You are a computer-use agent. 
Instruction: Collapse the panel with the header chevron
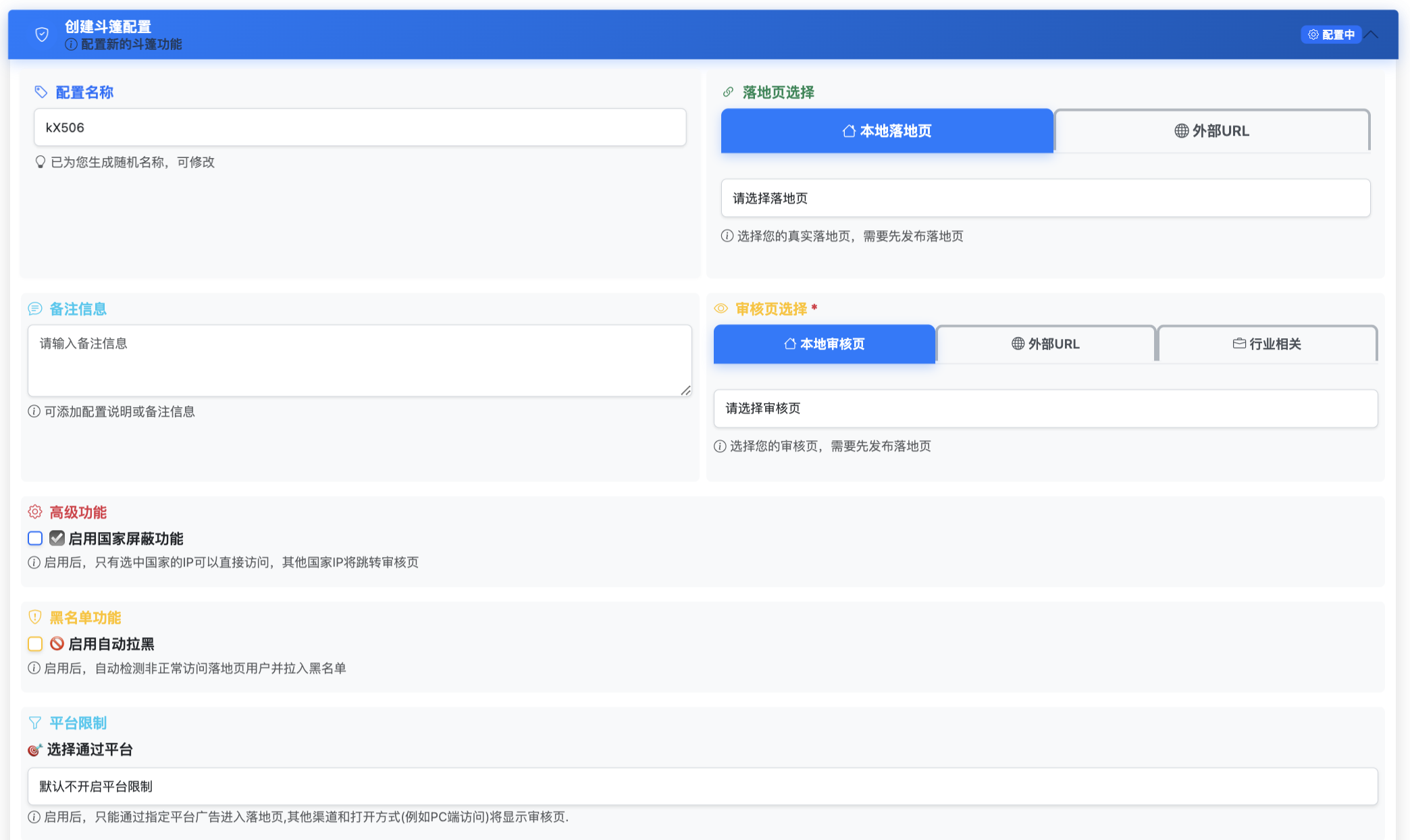coord(1372,34)
